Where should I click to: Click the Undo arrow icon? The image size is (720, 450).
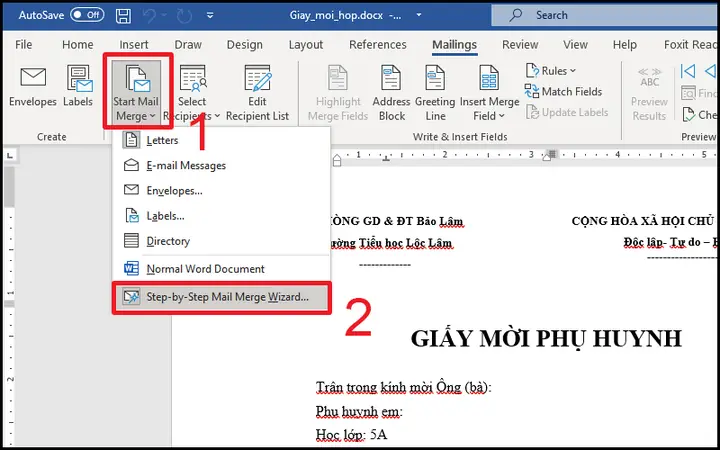click(149, 16)
